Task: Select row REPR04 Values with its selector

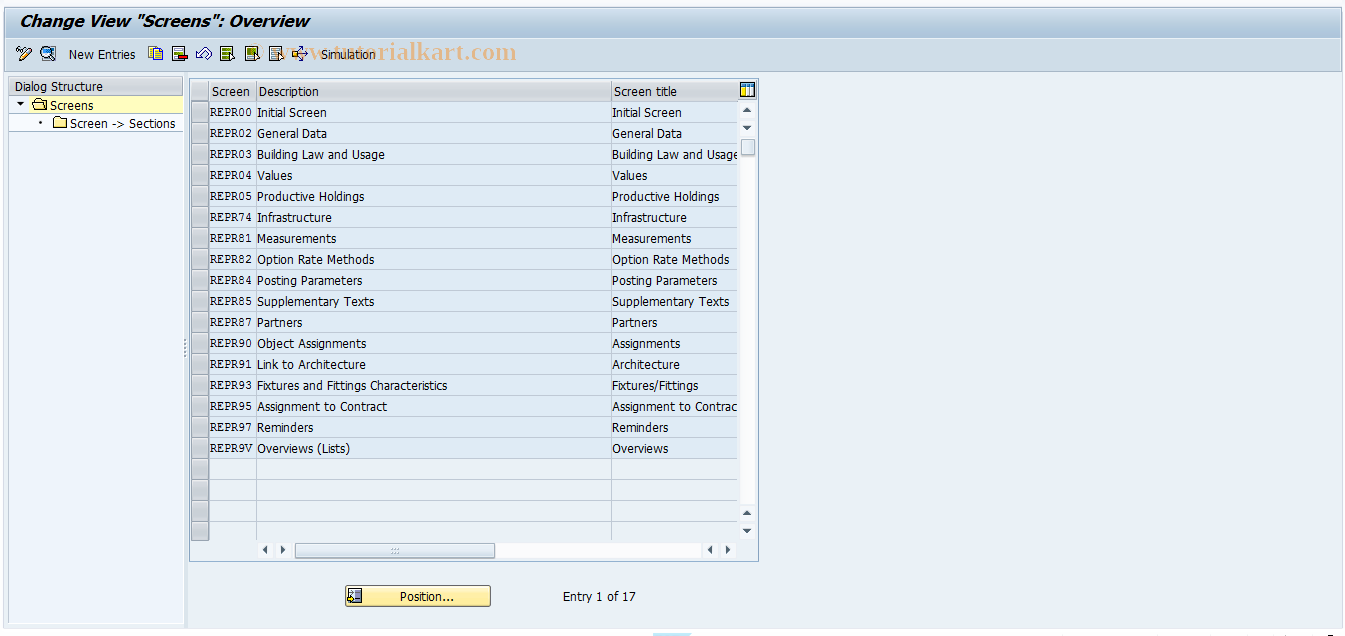Action: pos(200,175)
